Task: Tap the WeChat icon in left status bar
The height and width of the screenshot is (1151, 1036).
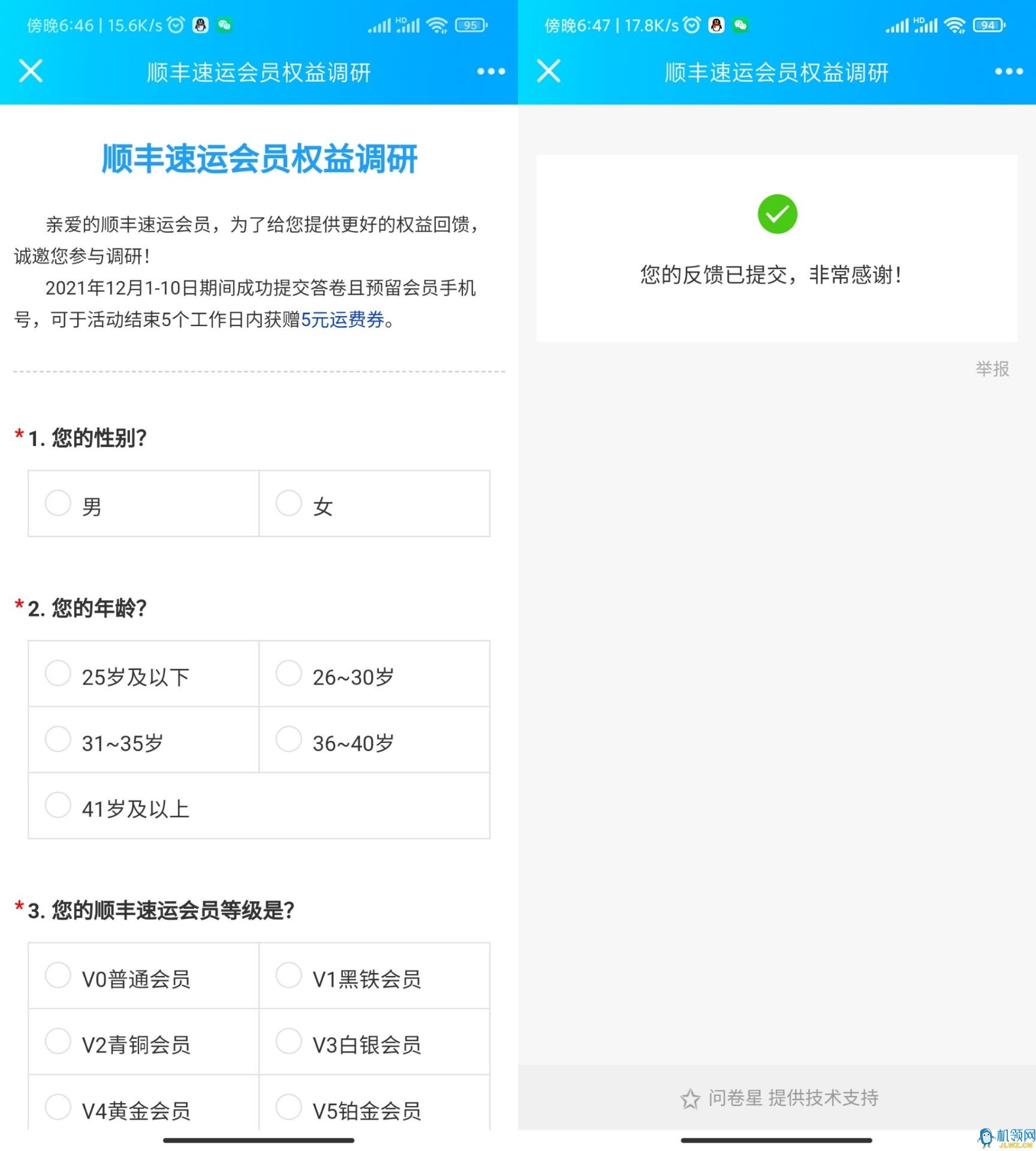Action: point(225,25)
